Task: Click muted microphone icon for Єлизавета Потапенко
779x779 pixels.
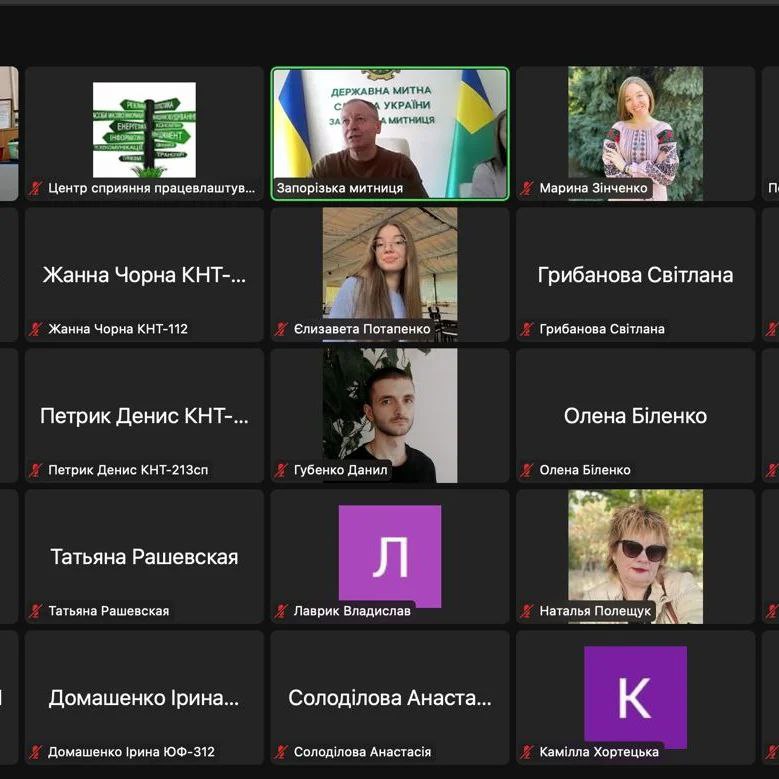Action: 282,329
